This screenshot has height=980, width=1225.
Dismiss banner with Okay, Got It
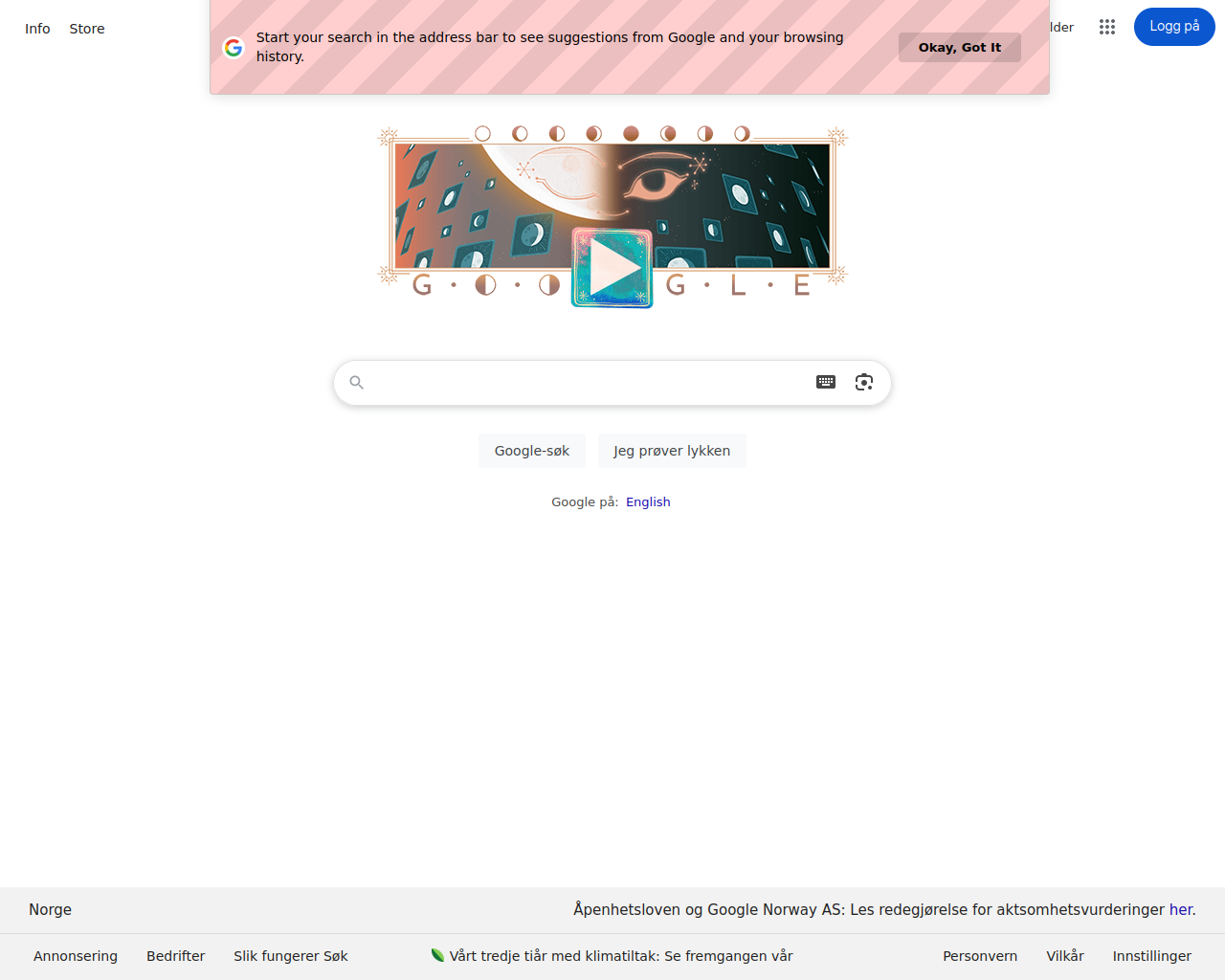coord(960,47)
